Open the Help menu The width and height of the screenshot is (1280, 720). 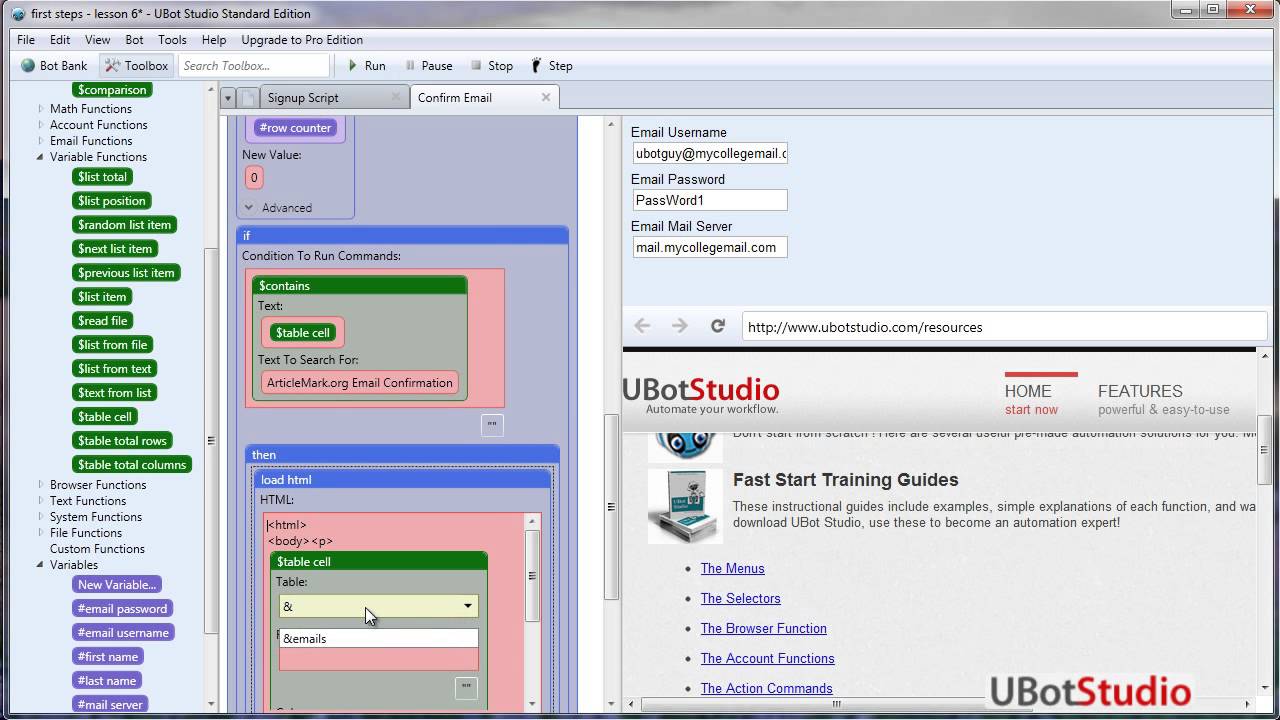(214, 40)
